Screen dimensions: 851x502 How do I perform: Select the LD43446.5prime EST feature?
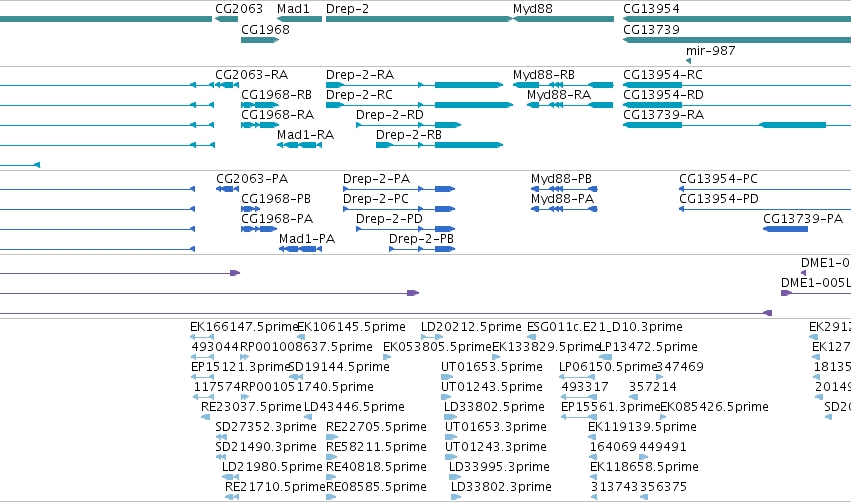tap(308, 417)
